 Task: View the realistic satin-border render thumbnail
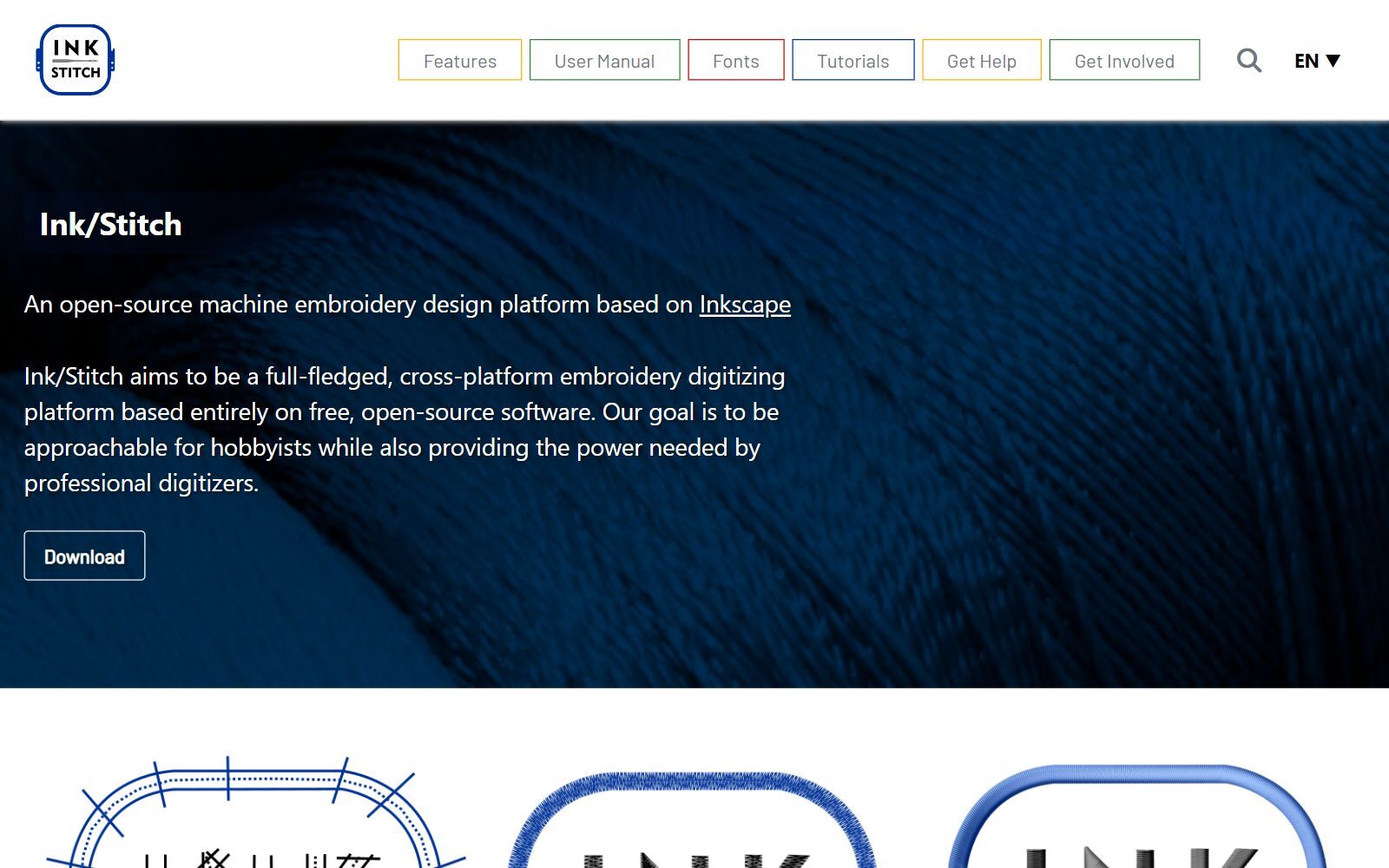pyautogui.click(x=1137, y=816)
